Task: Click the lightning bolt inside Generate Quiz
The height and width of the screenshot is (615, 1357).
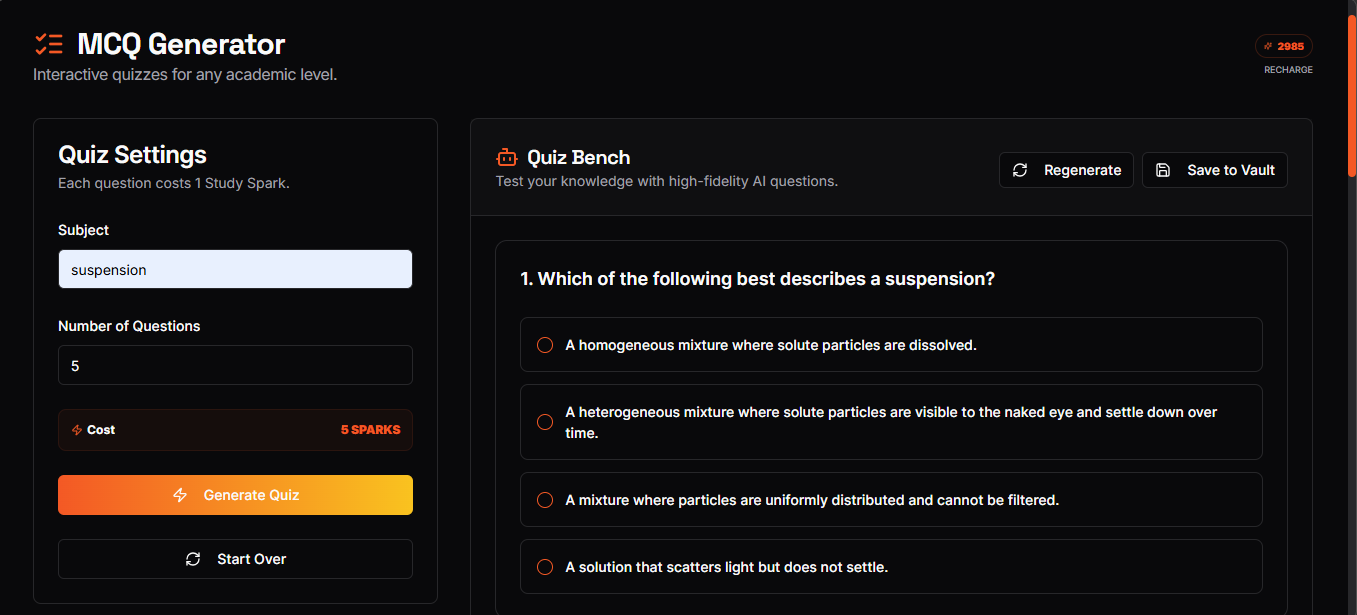Action: click(180, 495)
